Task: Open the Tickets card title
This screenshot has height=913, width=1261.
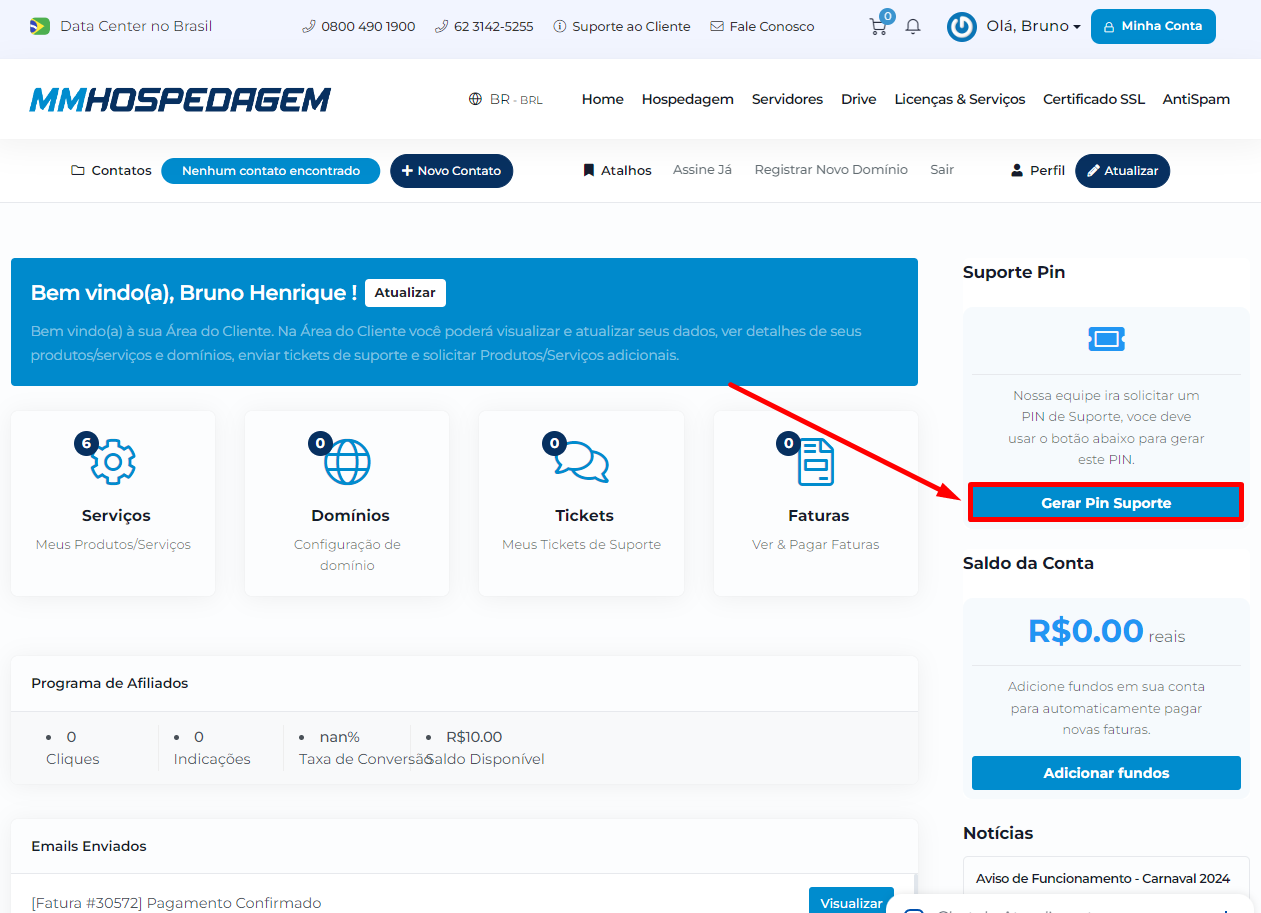Action: pyautogui.click(x=584, y=516)
